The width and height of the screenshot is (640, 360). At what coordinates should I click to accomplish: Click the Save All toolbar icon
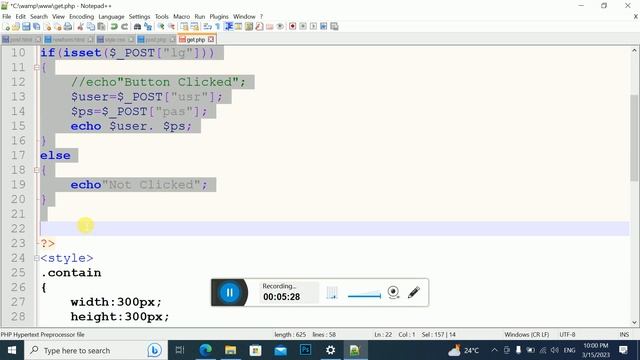37,27
